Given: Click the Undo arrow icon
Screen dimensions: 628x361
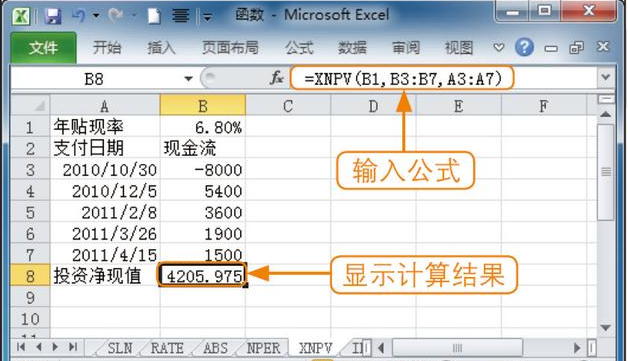Looking at the screenshot, I should (78, 16).
